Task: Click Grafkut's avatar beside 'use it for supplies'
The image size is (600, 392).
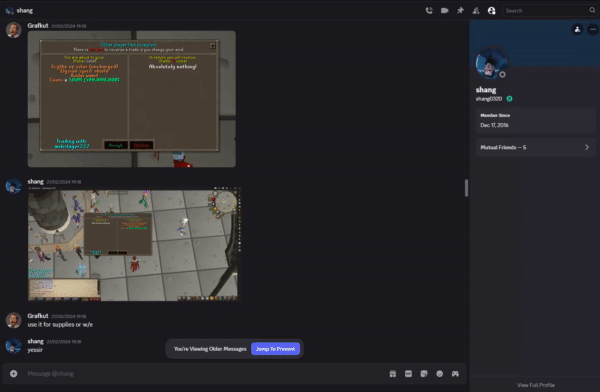Action: (x=13, y=320)
